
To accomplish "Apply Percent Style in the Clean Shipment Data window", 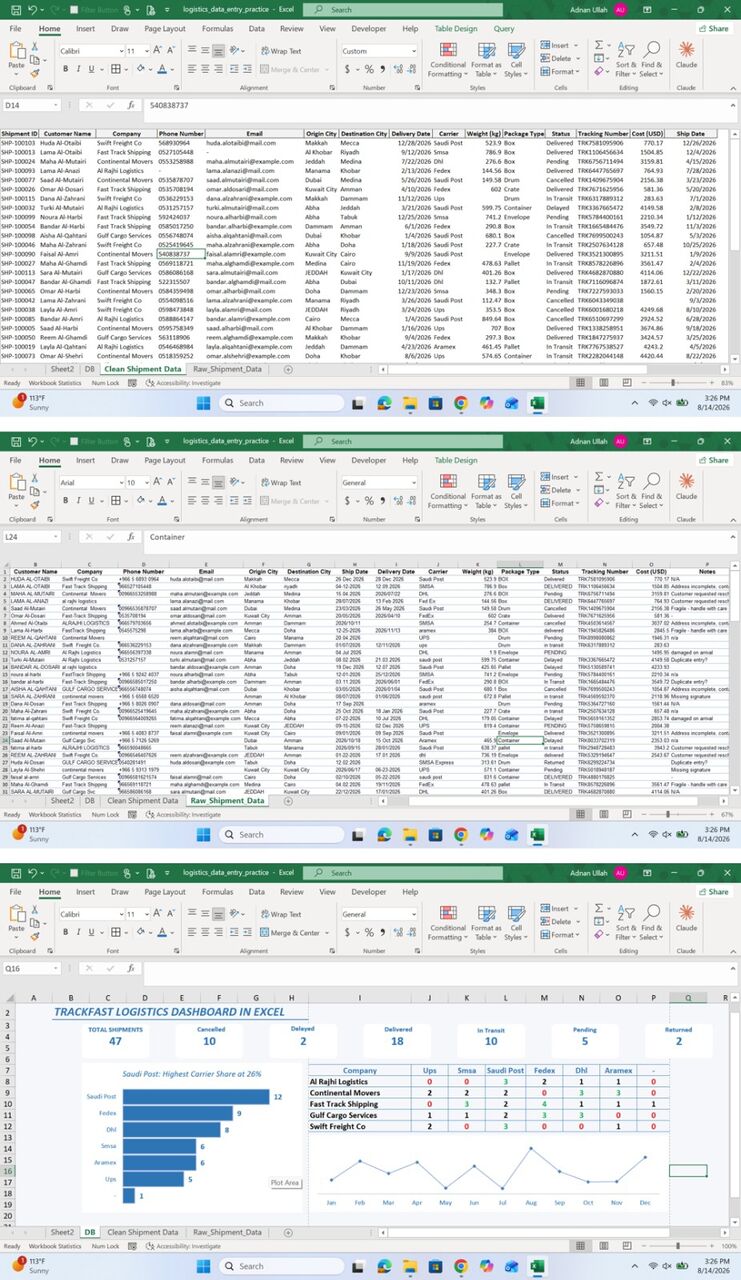I will point(368,69).
